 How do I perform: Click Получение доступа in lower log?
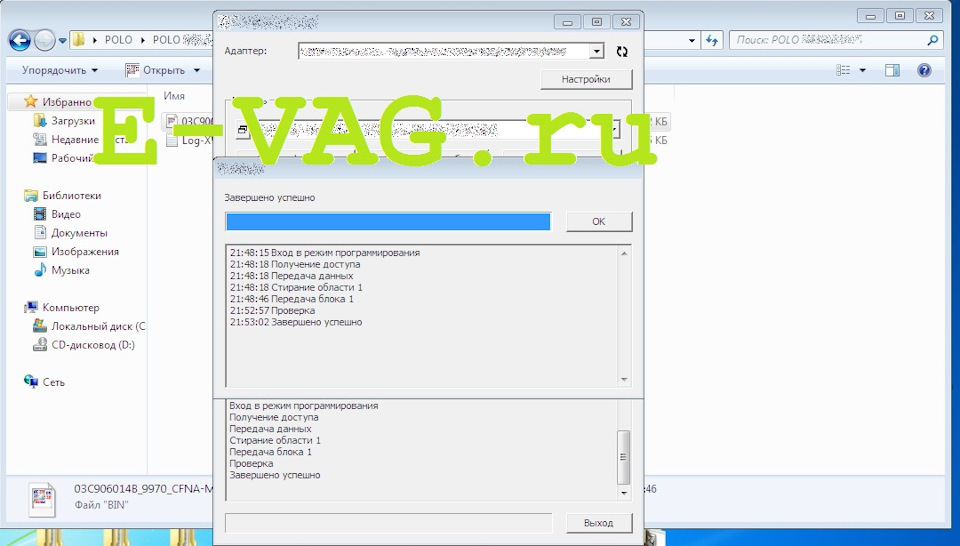click(274, 417)
